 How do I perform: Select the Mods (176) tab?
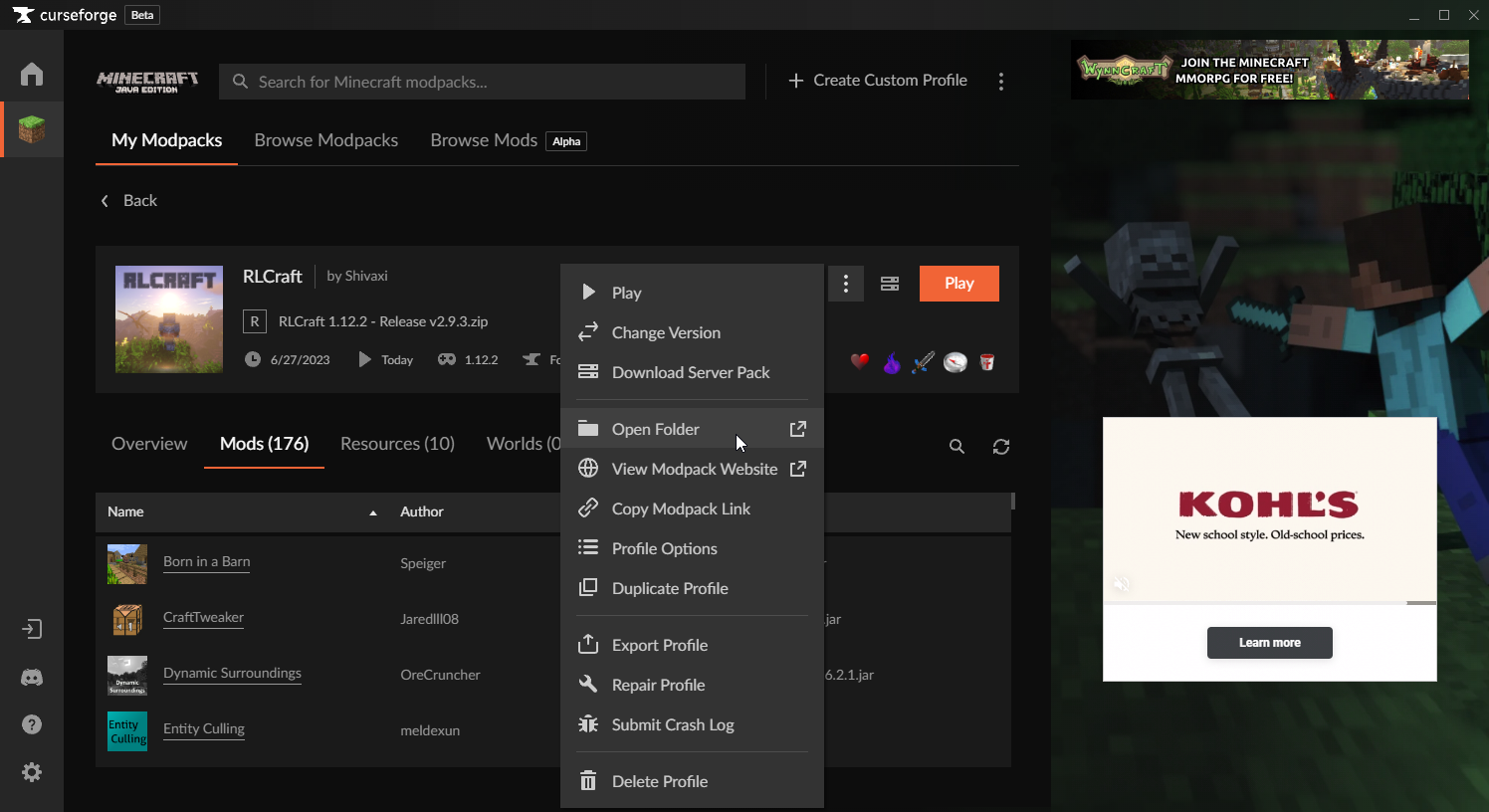(264, 444)
